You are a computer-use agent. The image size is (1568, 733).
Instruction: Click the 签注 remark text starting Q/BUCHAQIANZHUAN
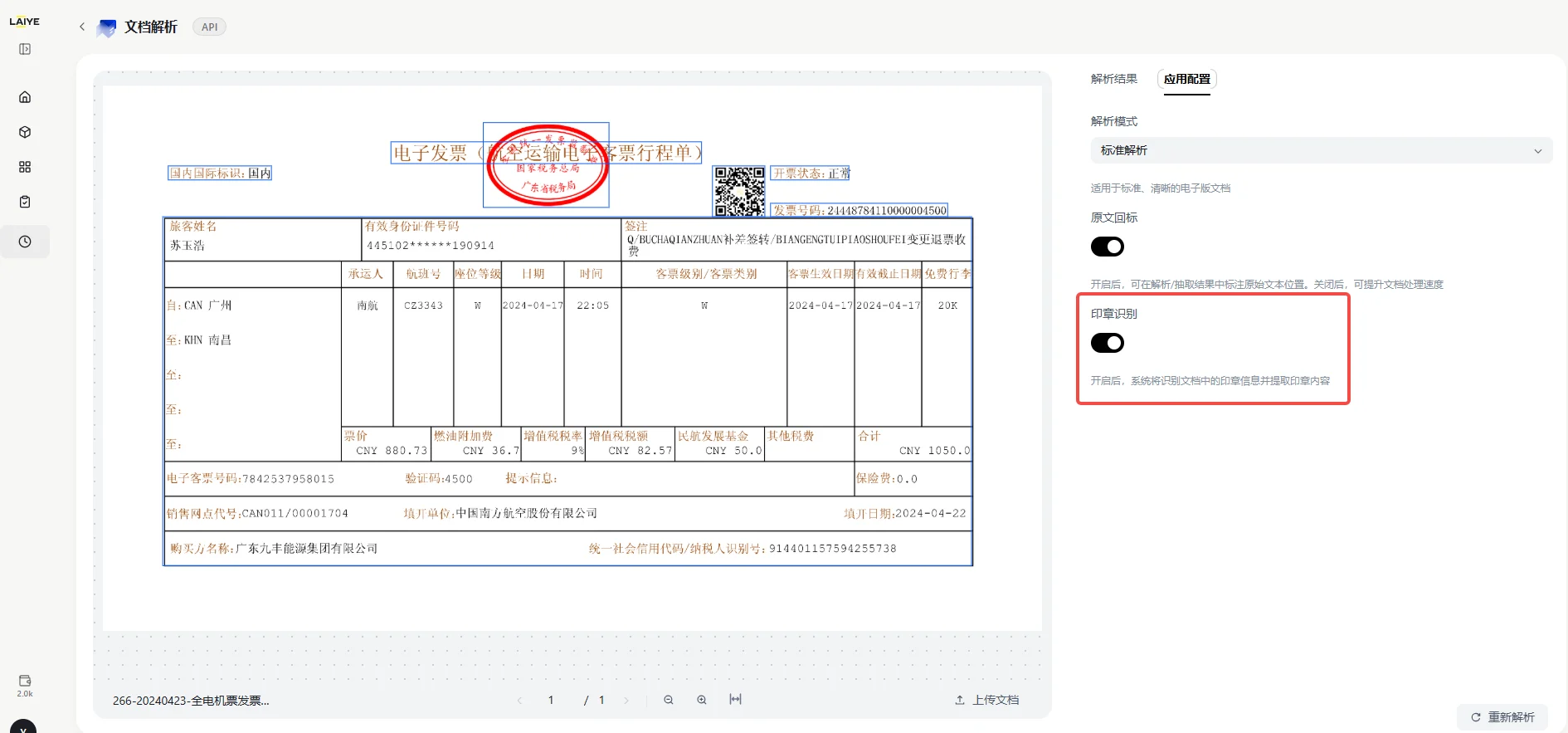point(796,245)
